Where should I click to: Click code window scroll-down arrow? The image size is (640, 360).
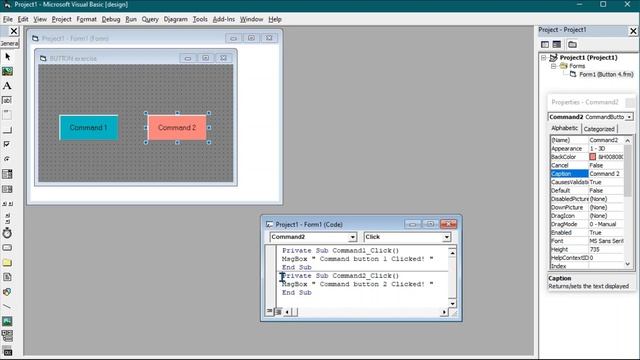(x=452, y=303)
